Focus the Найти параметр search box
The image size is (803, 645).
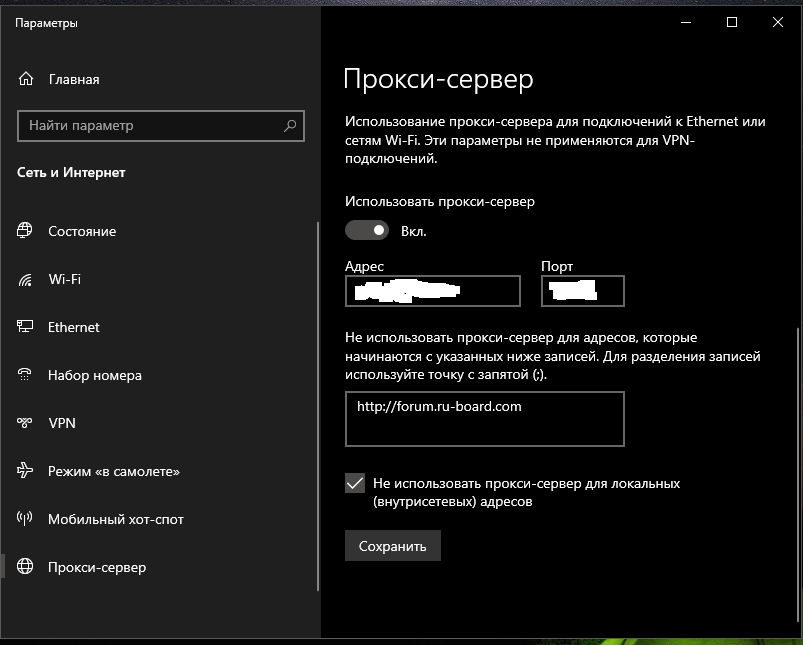click(150, 126)
